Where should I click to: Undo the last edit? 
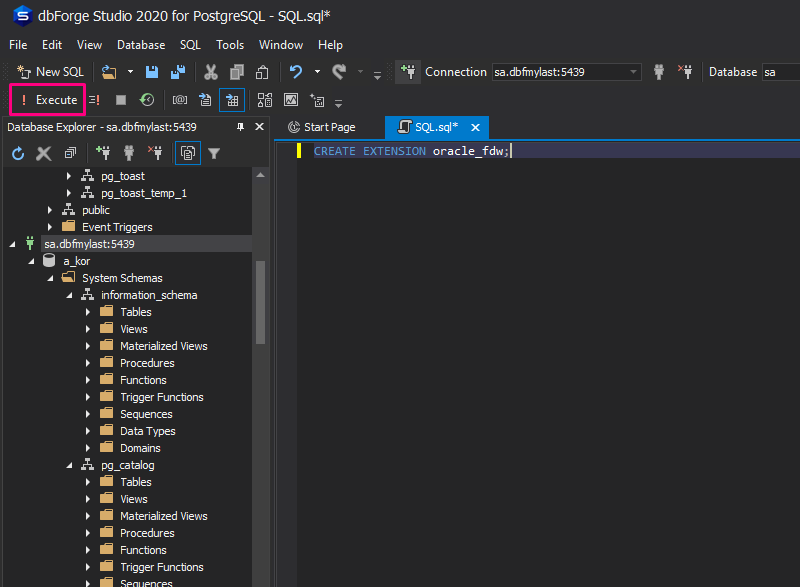coord(296,72)
